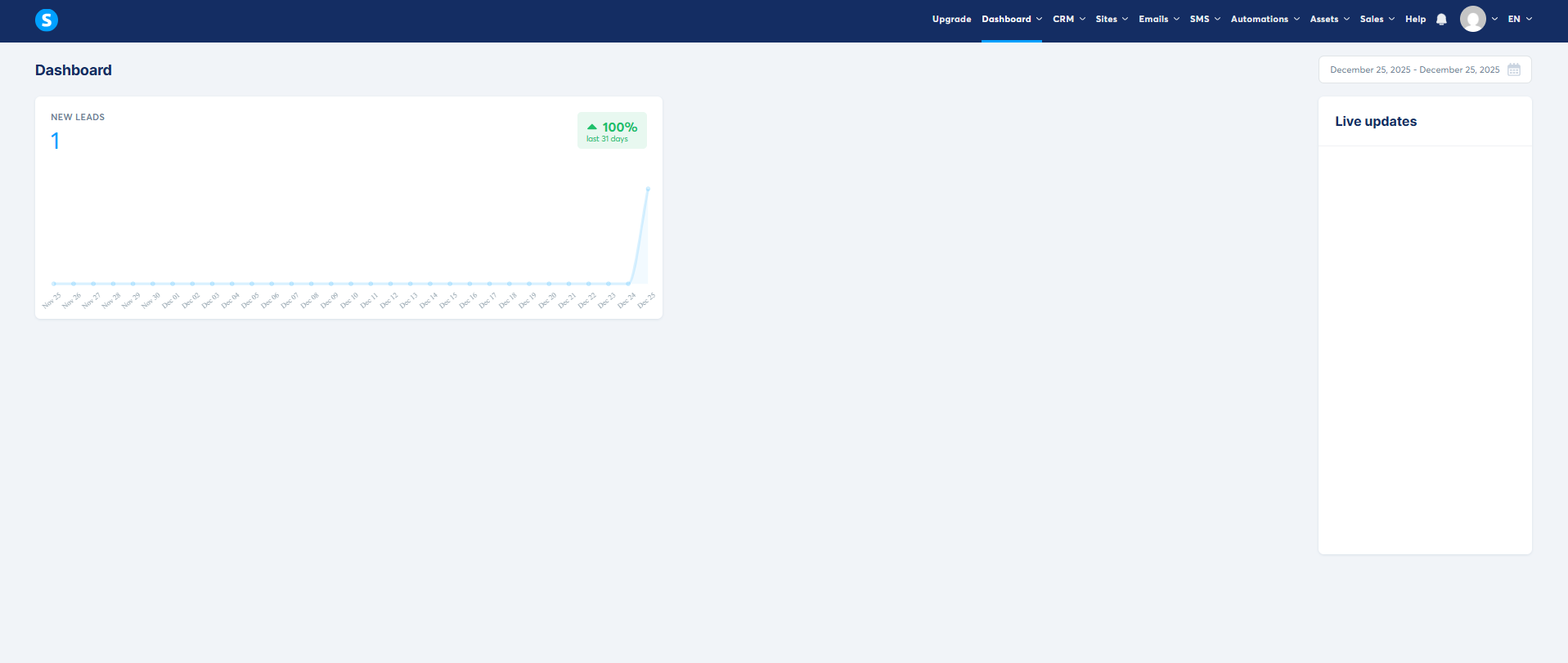Viewport: 1568px width, 663px height.
Task: Click the Upgrade link
Action: [951, 19]
